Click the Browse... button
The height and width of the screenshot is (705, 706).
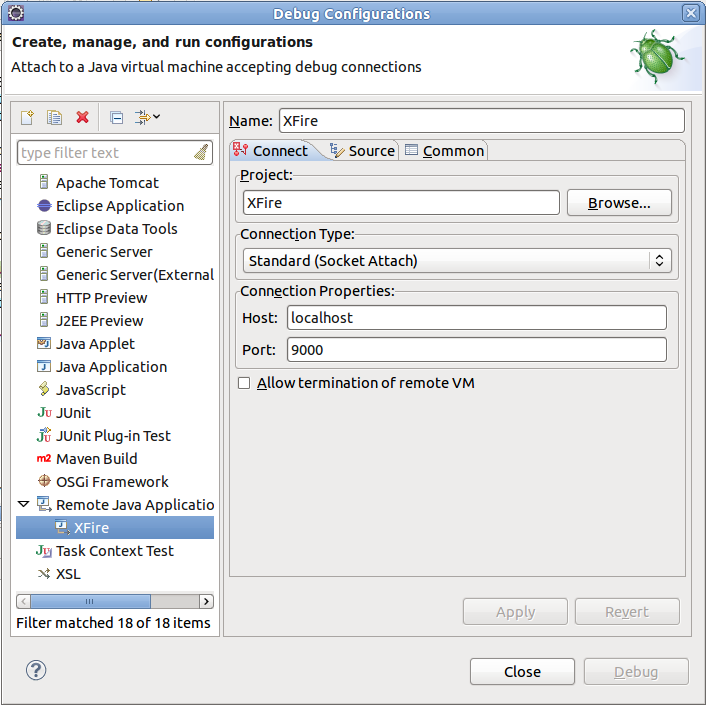click(619, 203)
